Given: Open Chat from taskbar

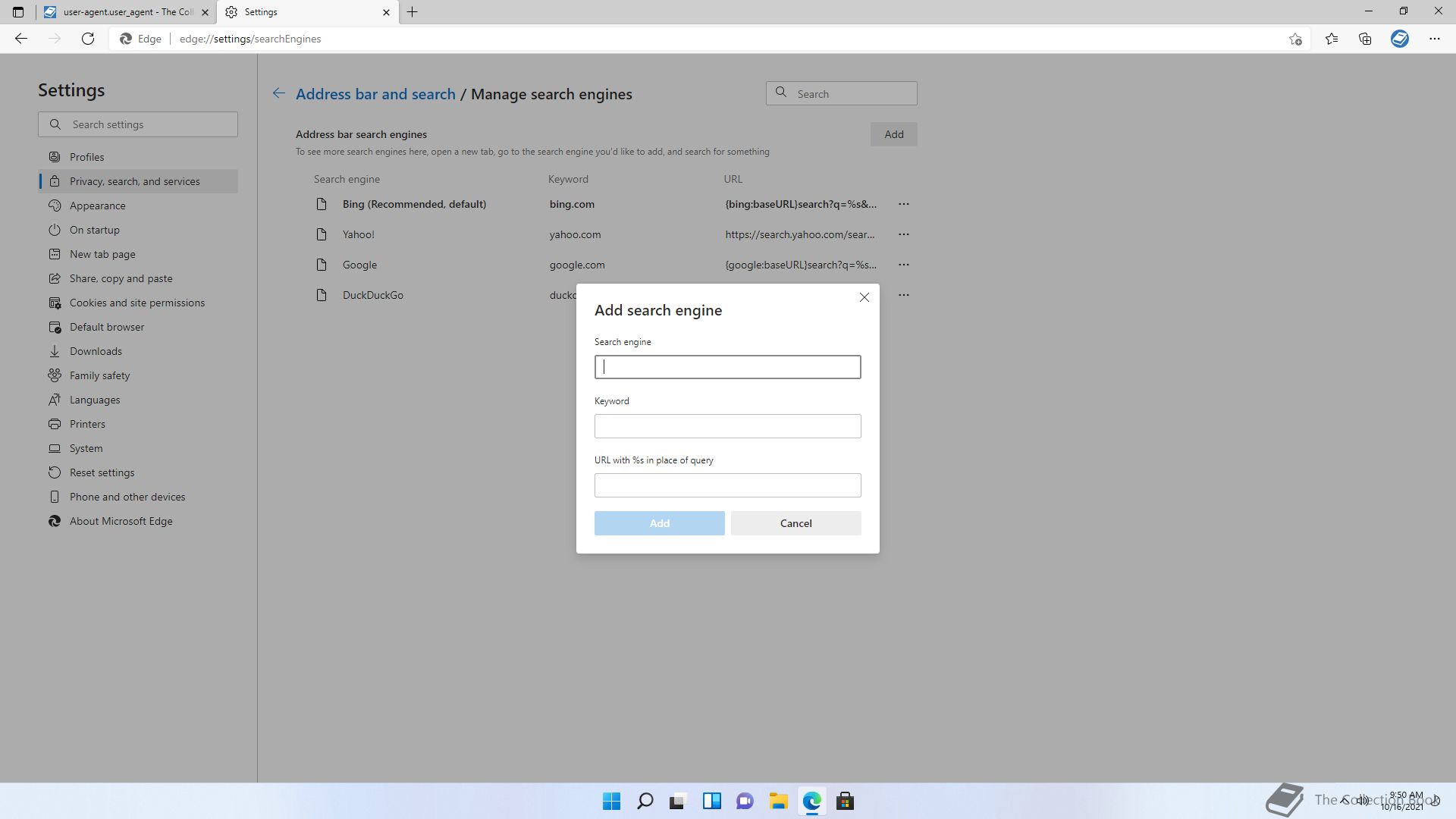Looking at the screenshot, I should click(x=745, y=801).
